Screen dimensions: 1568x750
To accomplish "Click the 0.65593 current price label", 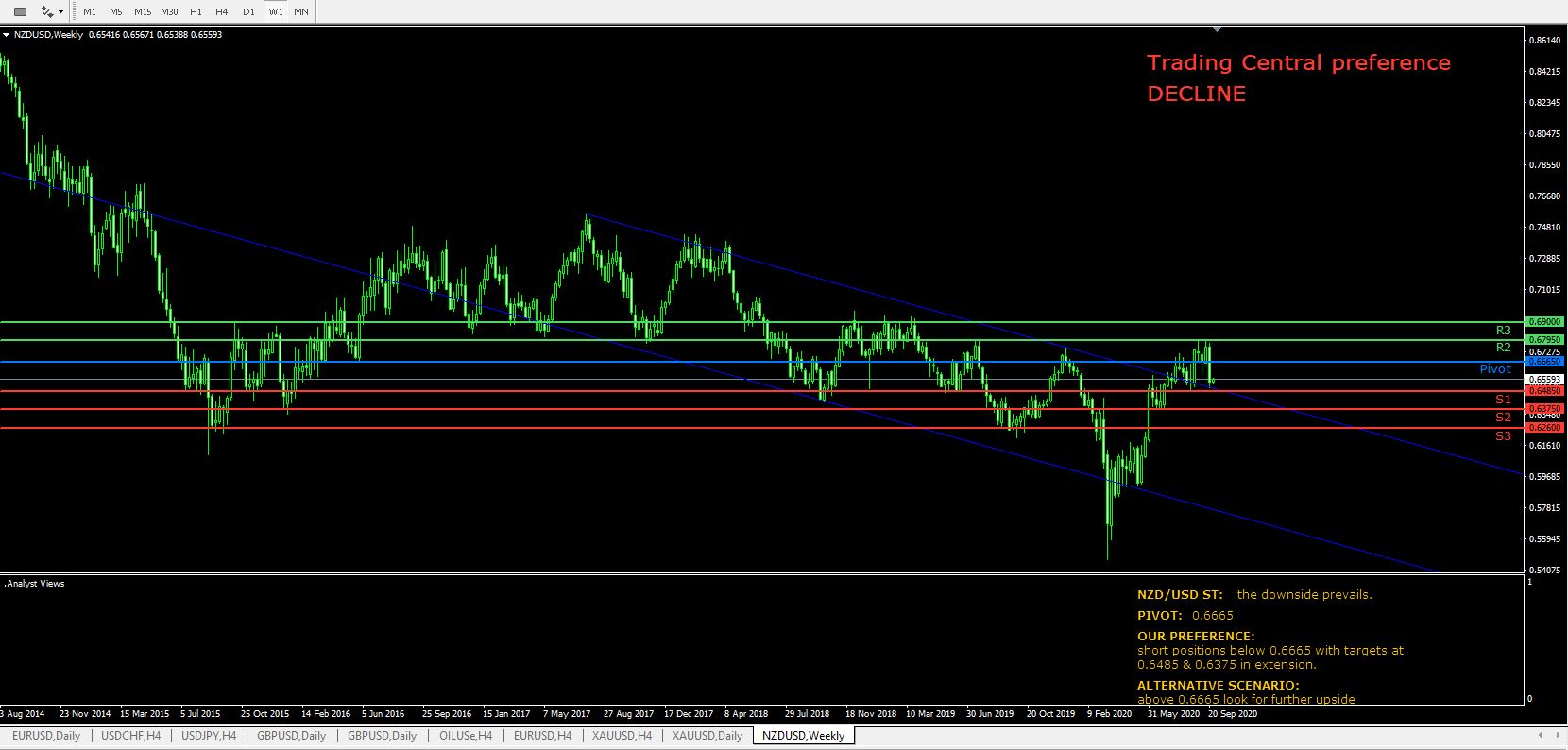I will [1545, 380].
